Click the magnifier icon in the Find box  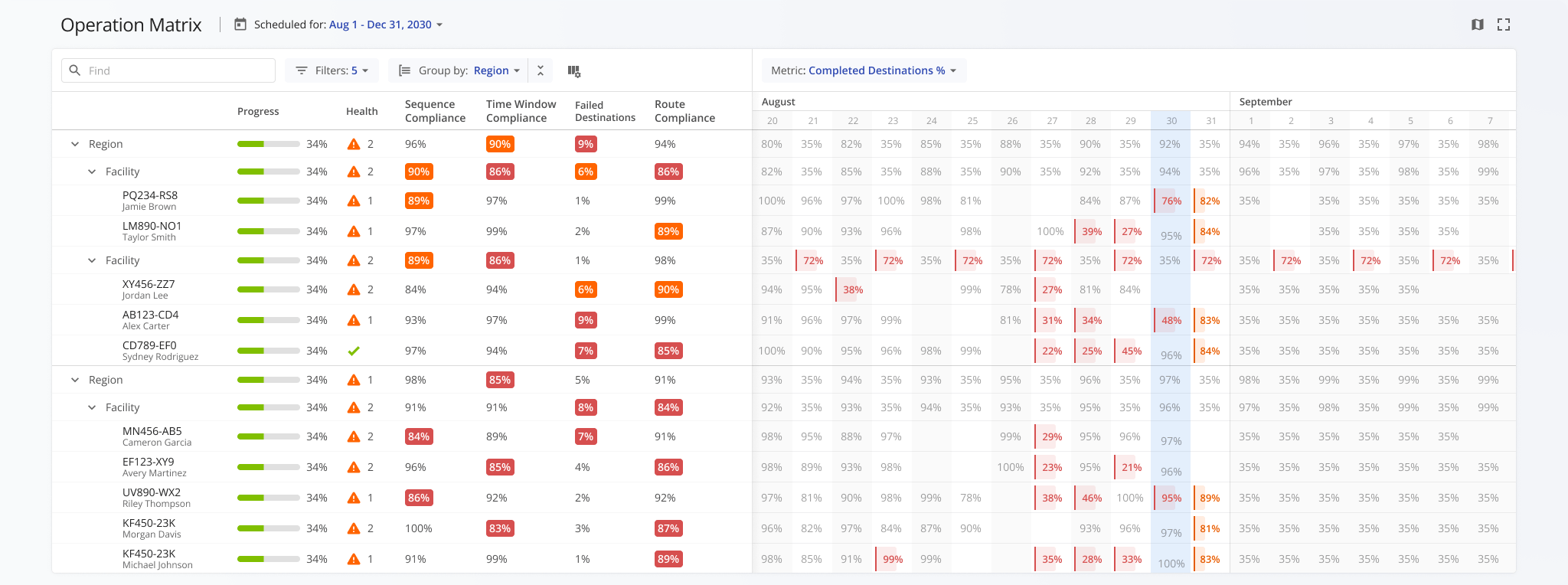(75, 70)
